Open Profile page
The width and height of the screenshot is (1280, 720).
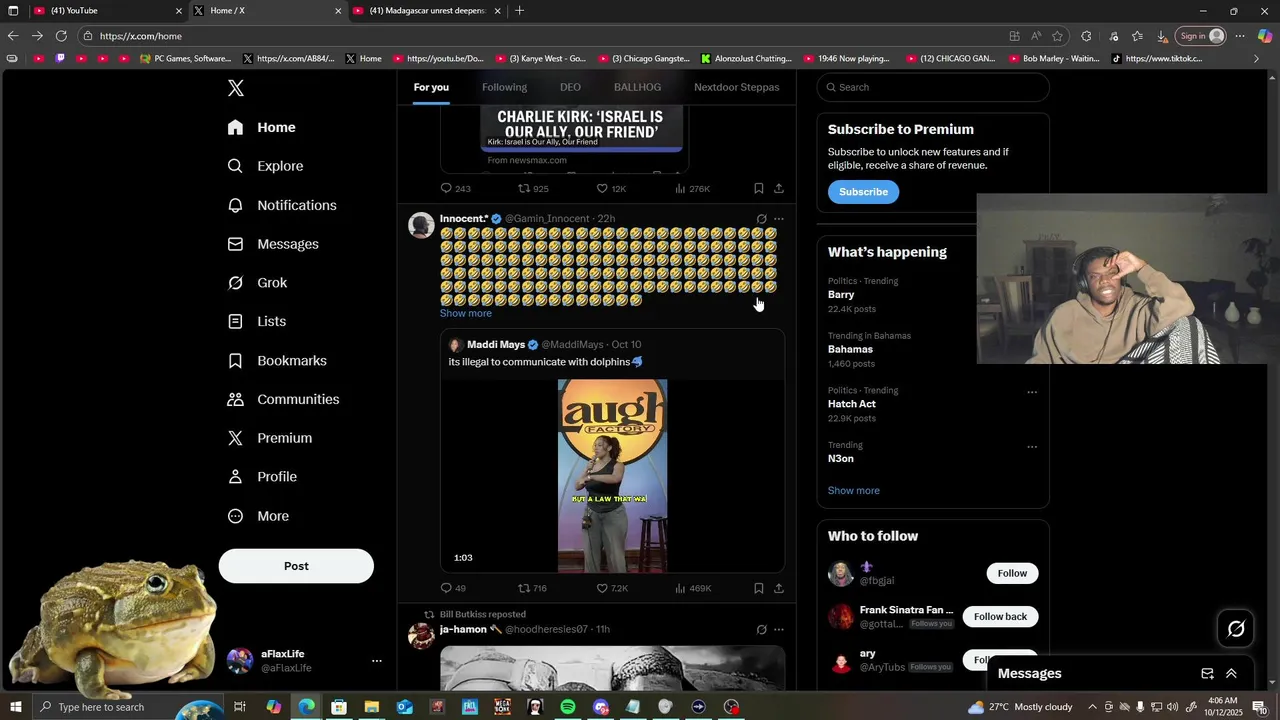coord(262,477)
